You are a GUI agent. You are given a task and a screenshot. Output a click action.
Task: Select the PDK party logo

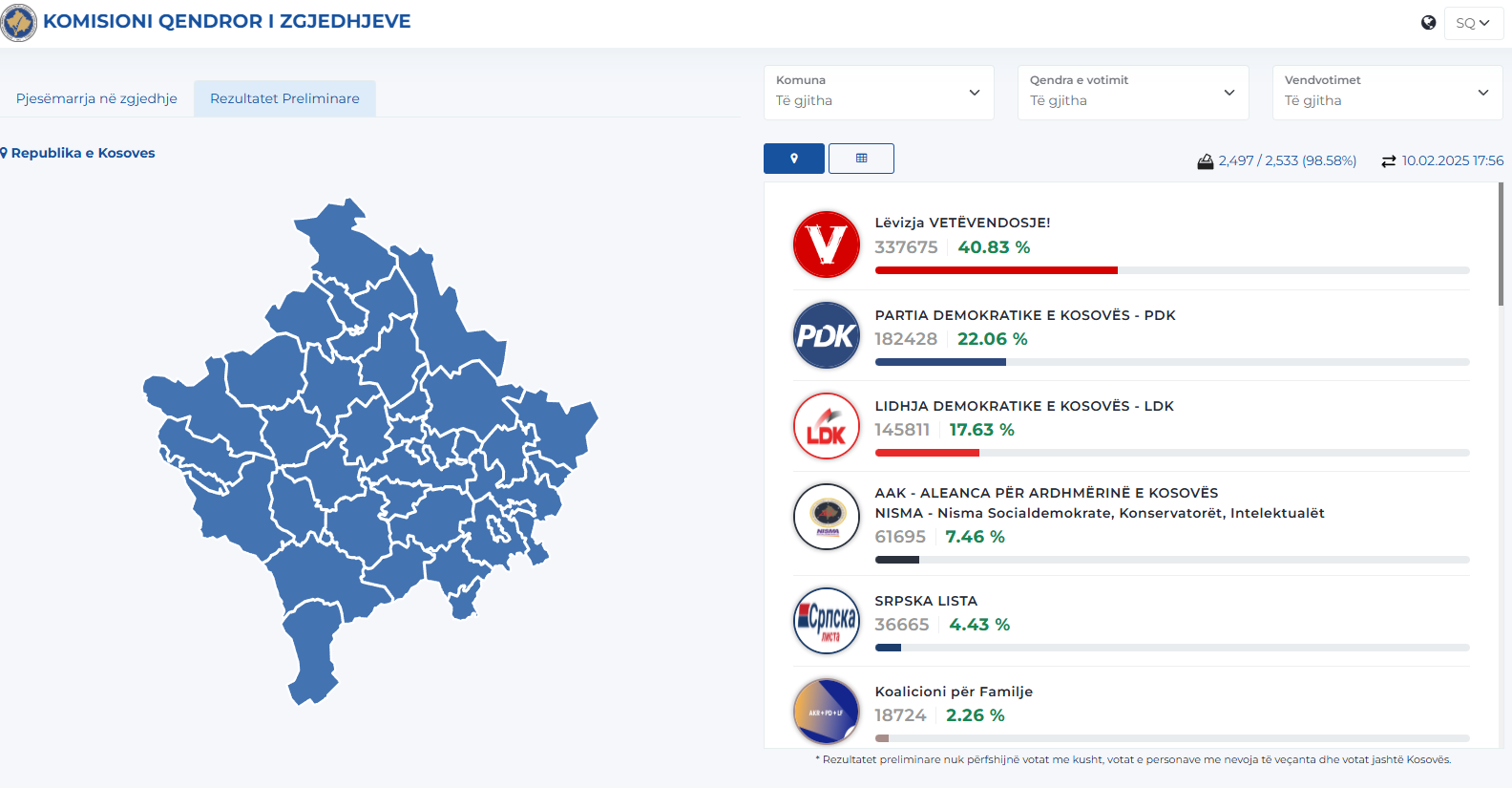point(827,335)
